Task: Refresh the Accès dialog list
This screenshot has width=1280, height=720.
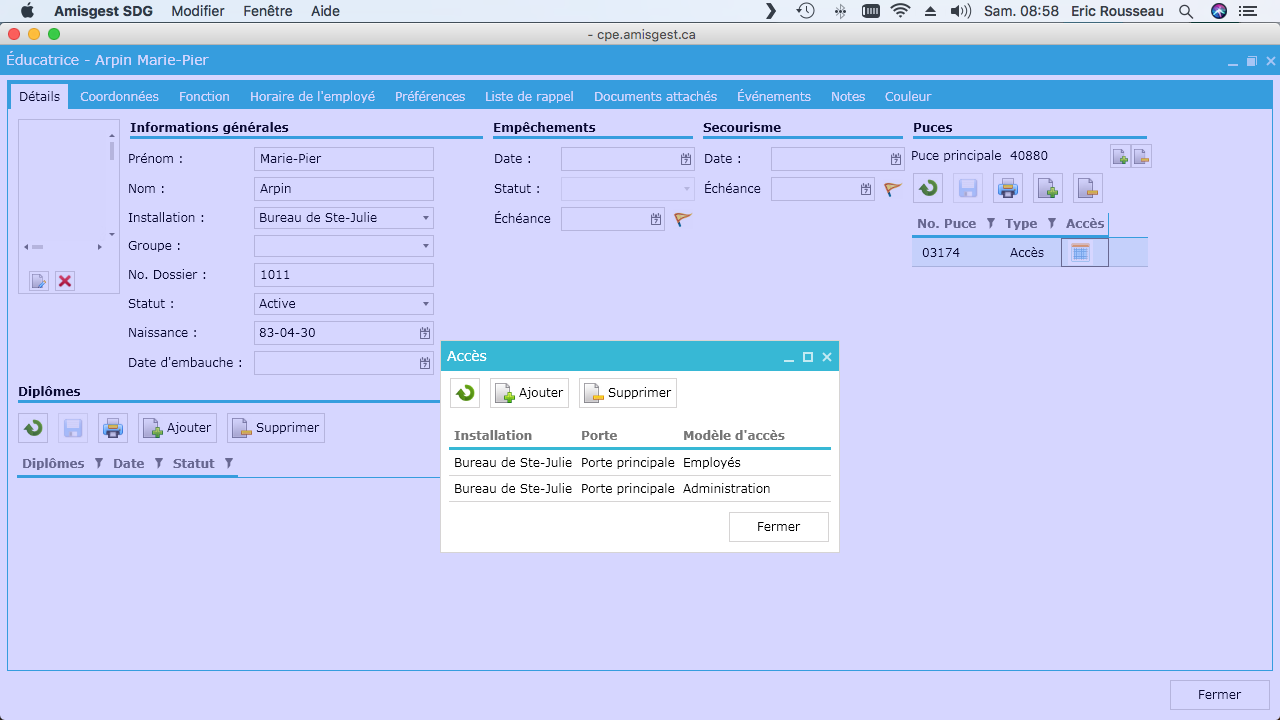Action: 465,393
